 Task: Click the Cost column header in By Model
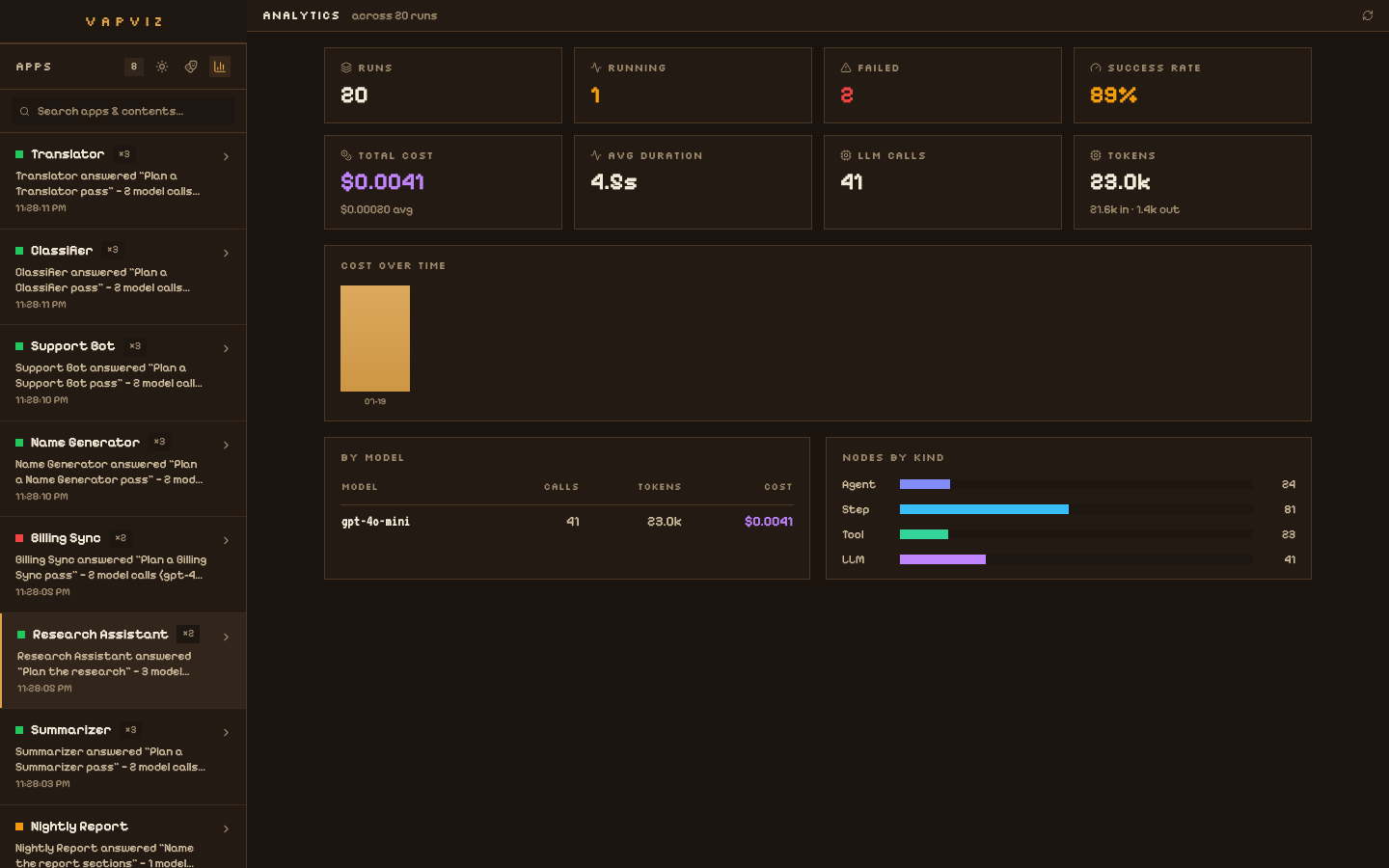778,487
